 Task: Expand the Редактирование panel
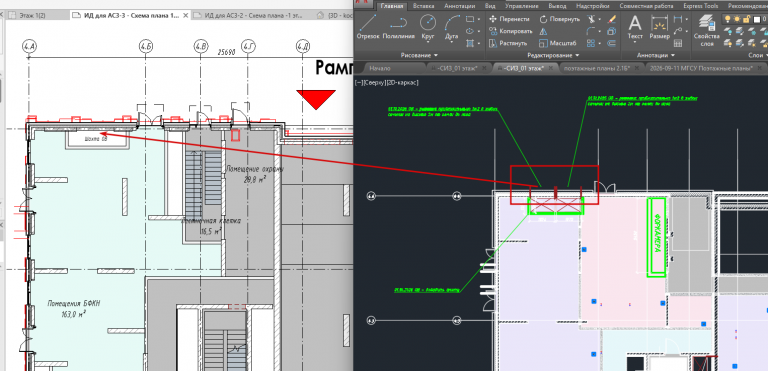tap(553, 55)
